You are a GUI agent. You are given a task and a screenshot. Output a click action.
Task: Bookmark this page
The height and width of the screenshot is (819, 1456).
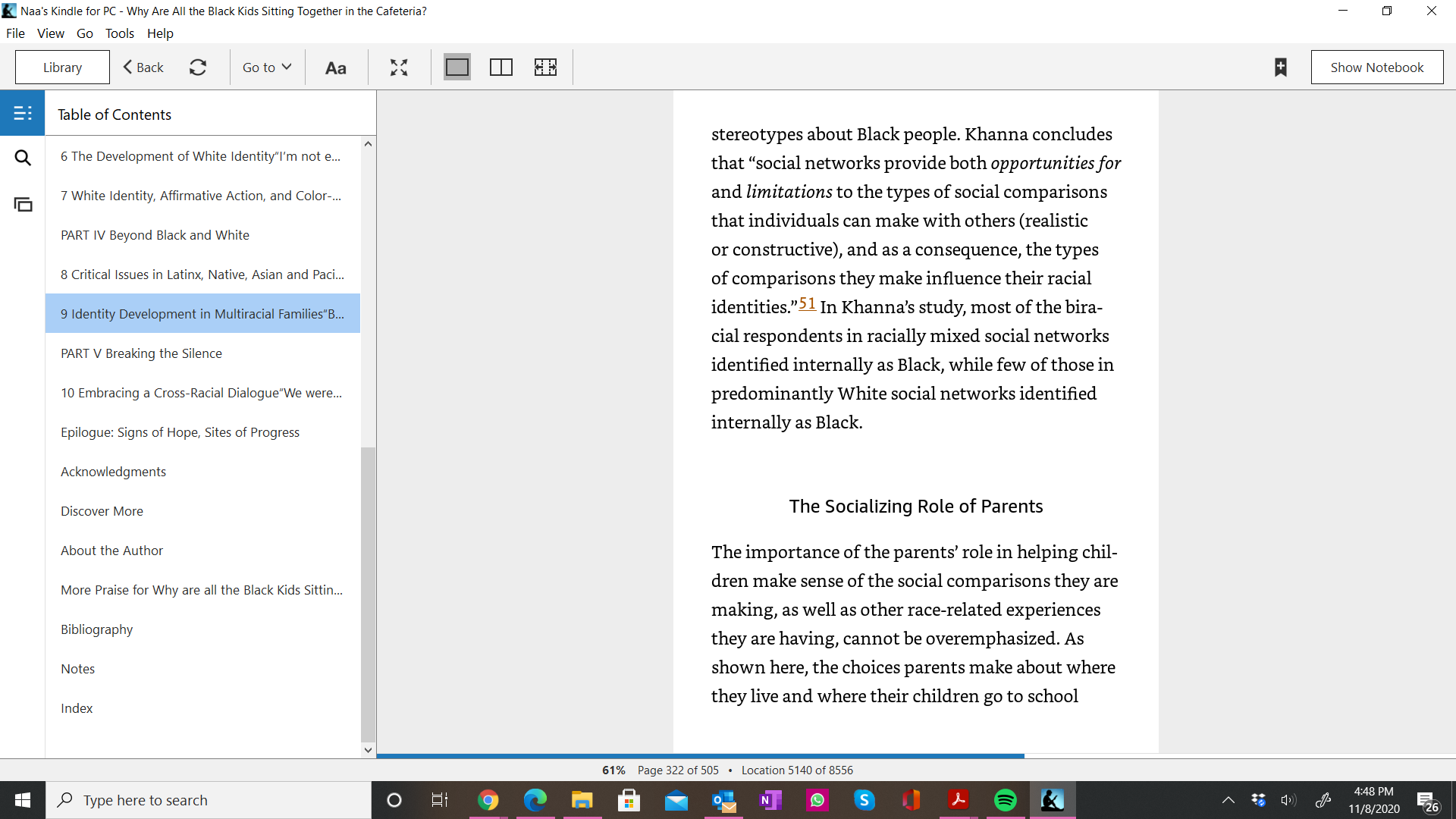(1281, 67)
